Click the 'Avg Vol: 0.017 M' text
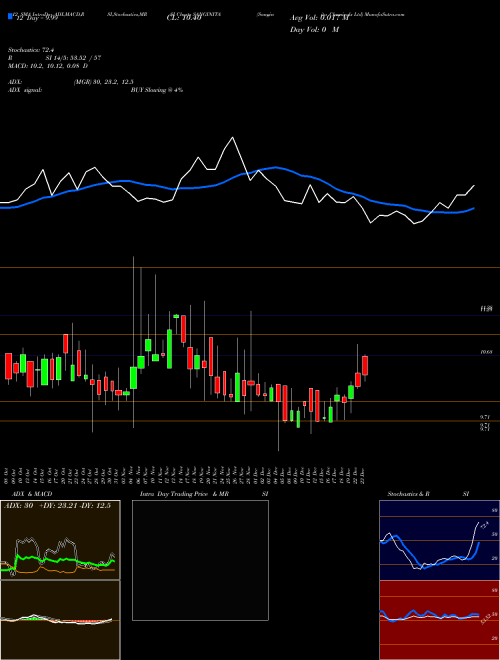This screenshot has height=660, width=500. pos(319,18)
